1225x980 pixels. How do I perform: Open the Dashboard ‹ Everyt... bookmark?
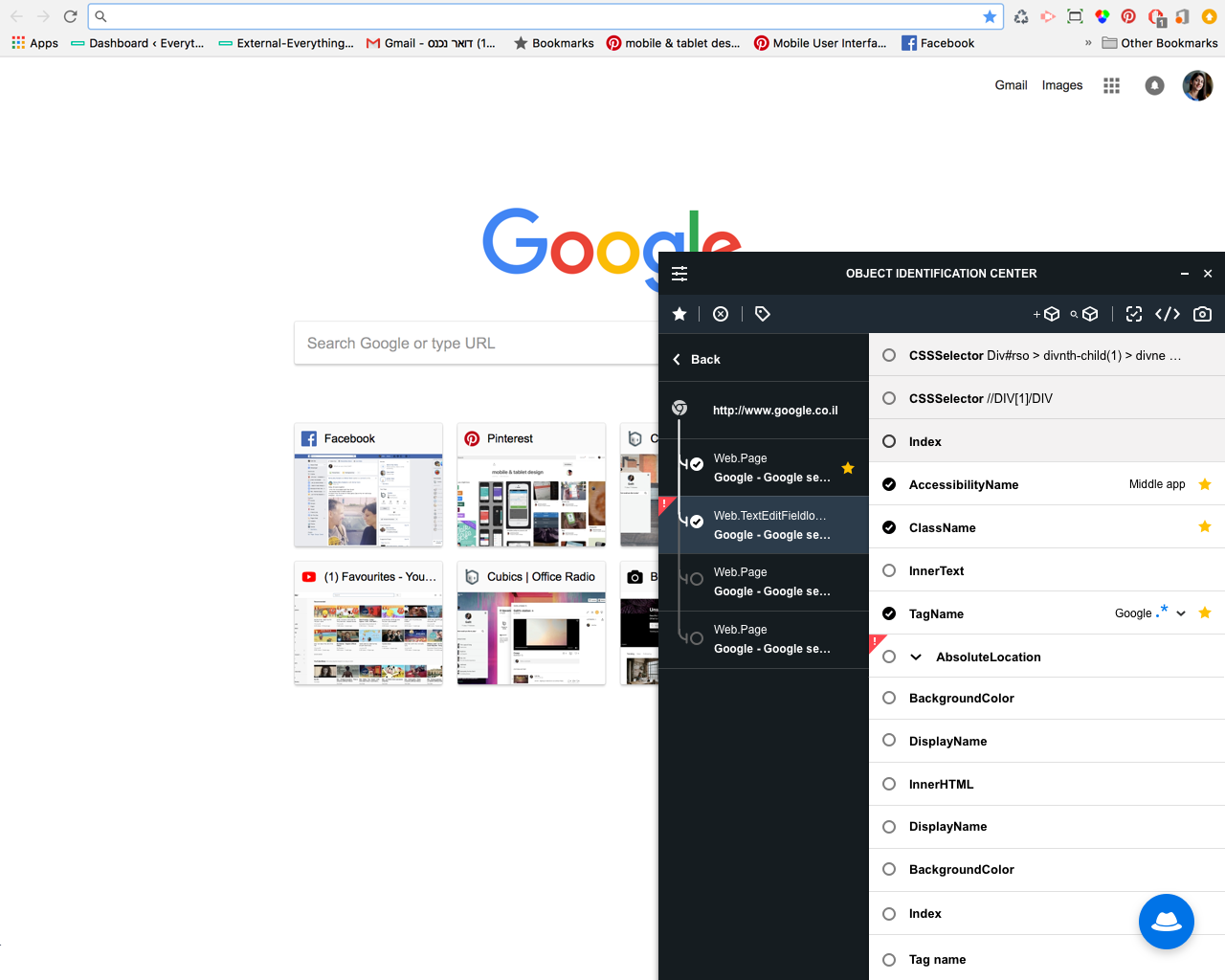point(137,43)
